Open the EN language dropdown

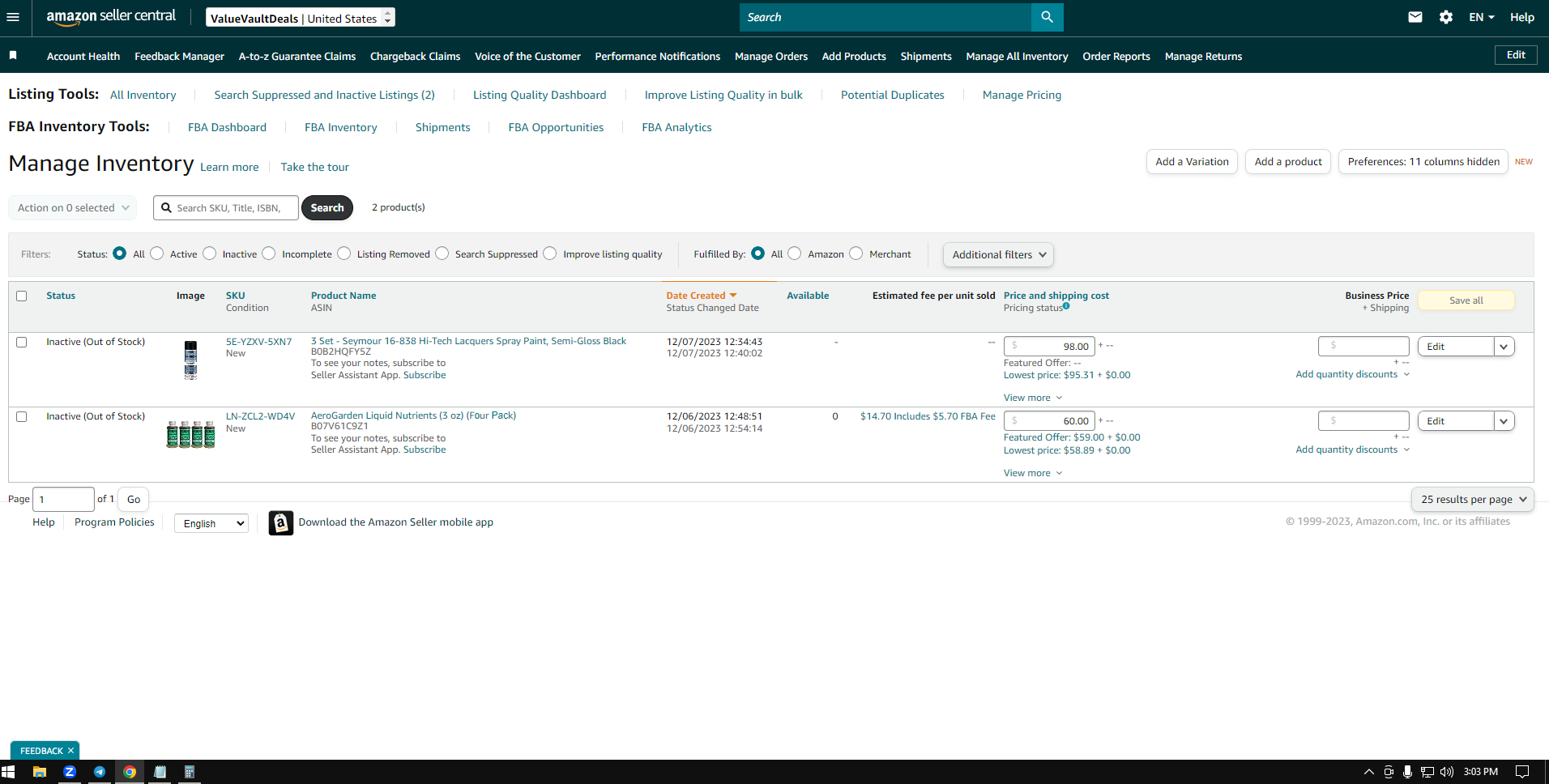pyautogui.click(x=1482, y=17)
